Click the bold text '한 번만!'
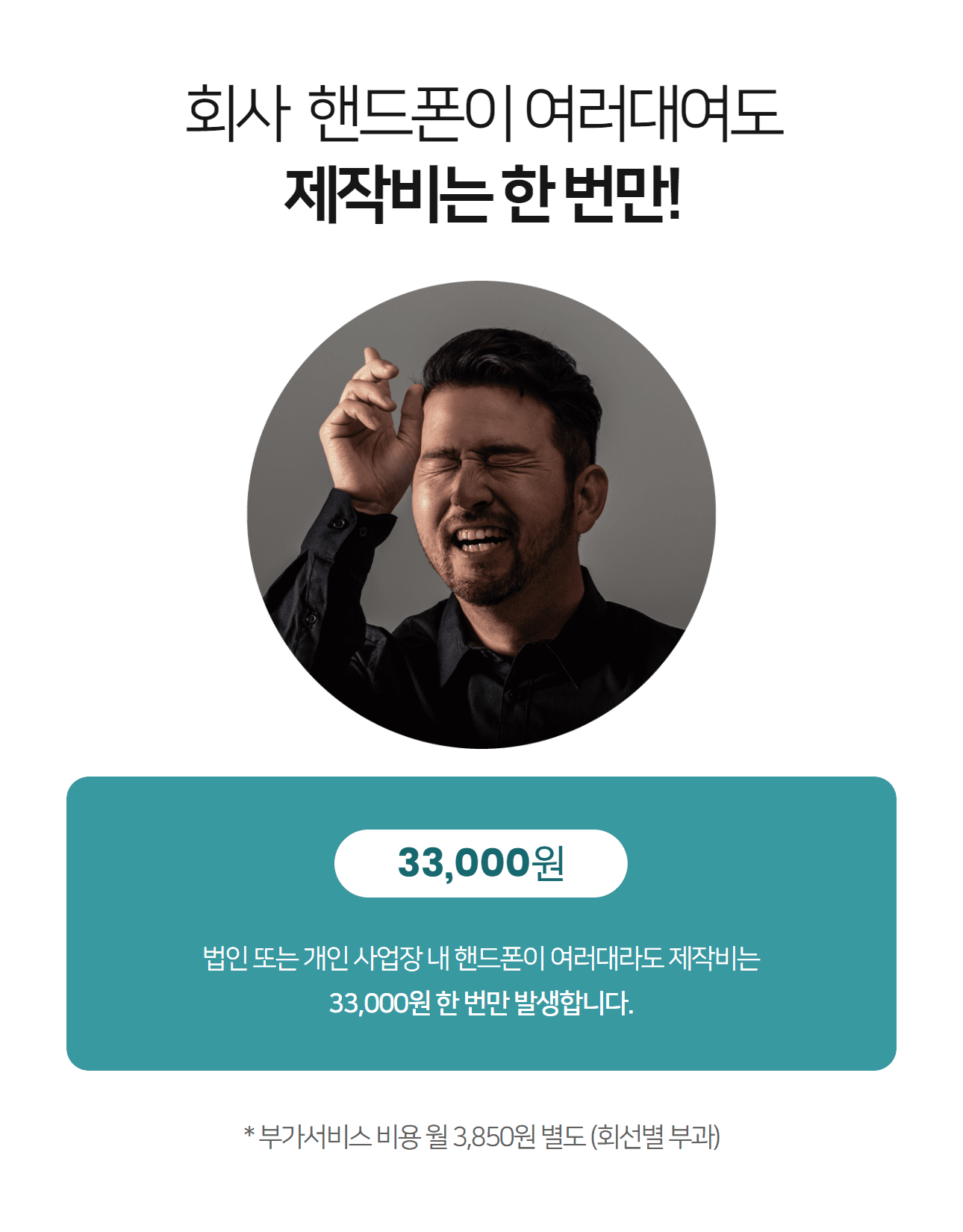Image resolution: width=963 pixels, height=1232 pixels. pyautogui.click(x=593, y=195)
